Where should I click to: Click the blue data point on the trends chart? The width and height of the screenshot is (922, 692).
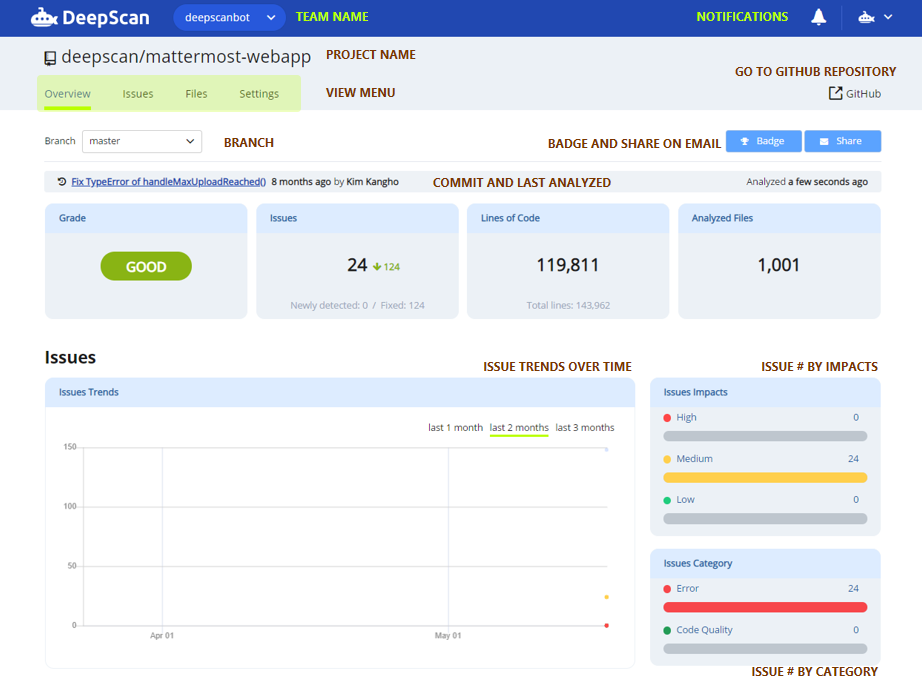606,450
